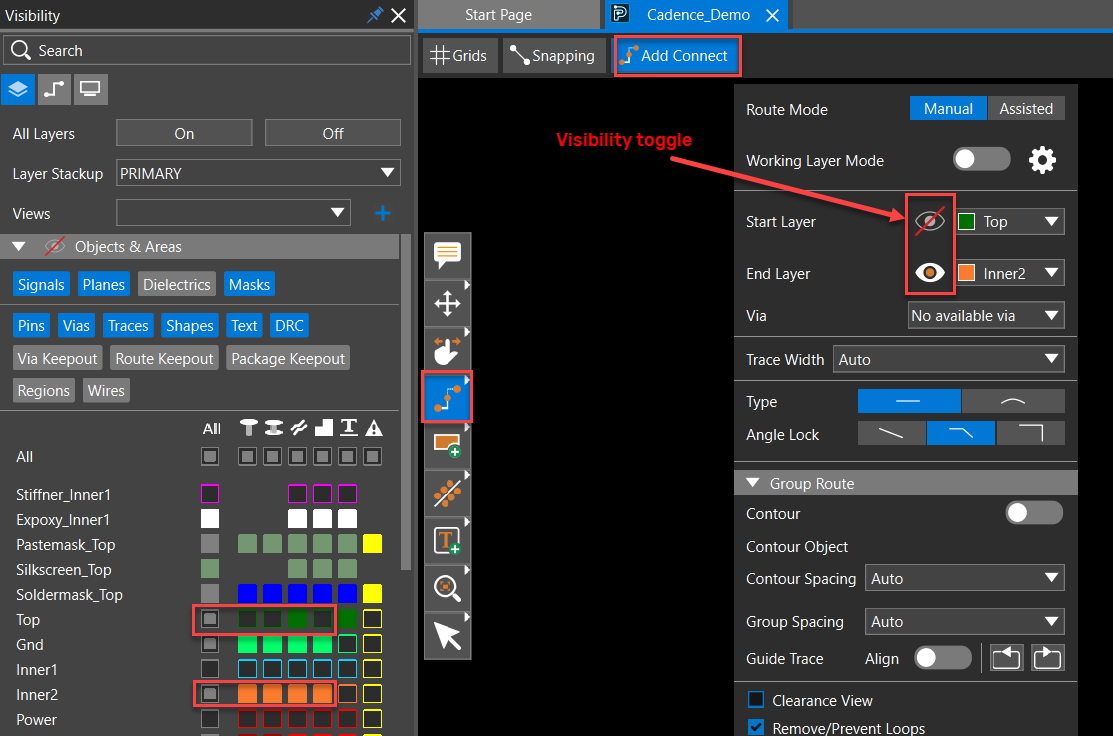
Task: Toggle End Layer visibility eye
Action: 929,273
